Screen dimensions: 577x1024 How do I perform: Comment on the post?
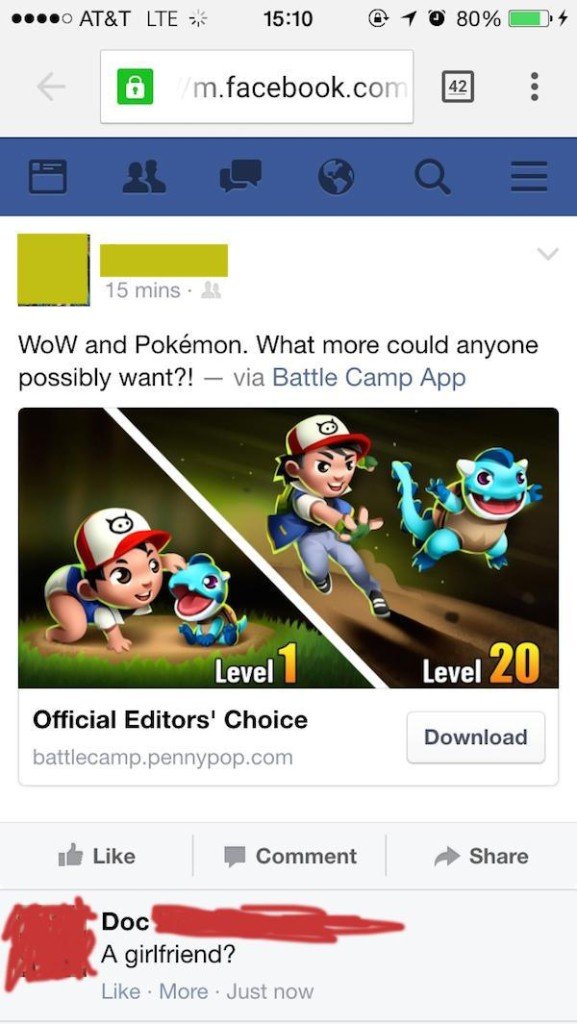pos(290,856)
